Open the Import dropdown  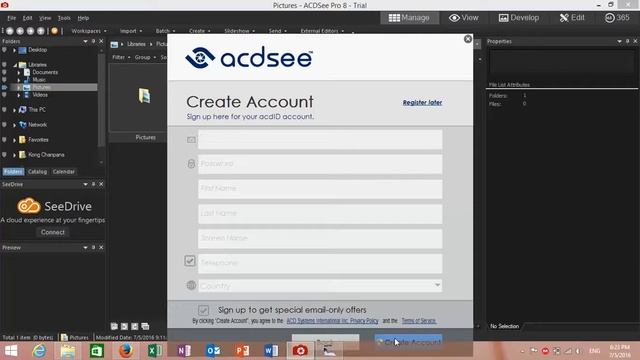tap(131, 31)
